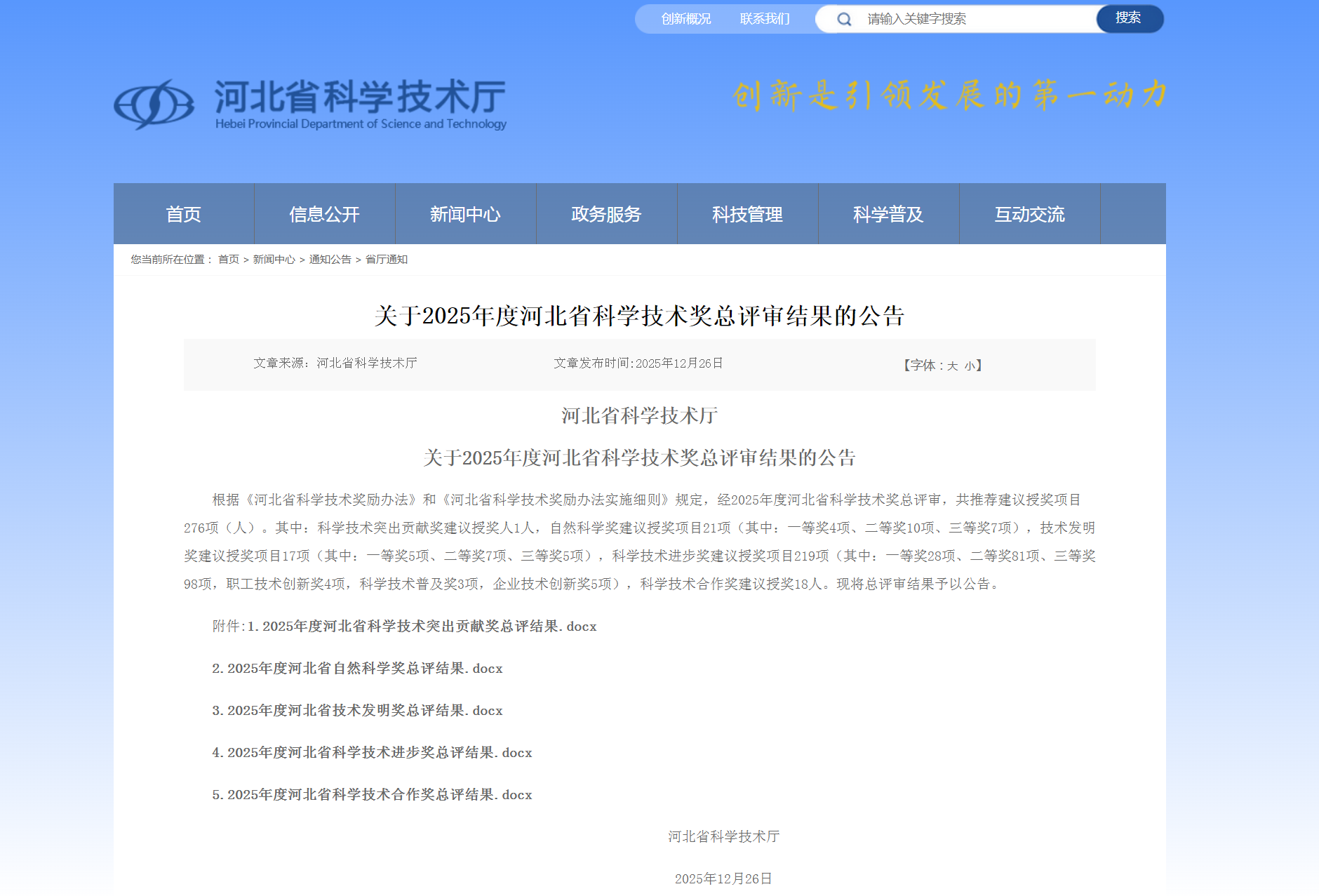Download attachment 3 技术发明奖总评结果.docx
The width and height of the screenshot is (1319, 896).
tap(358, 710)
